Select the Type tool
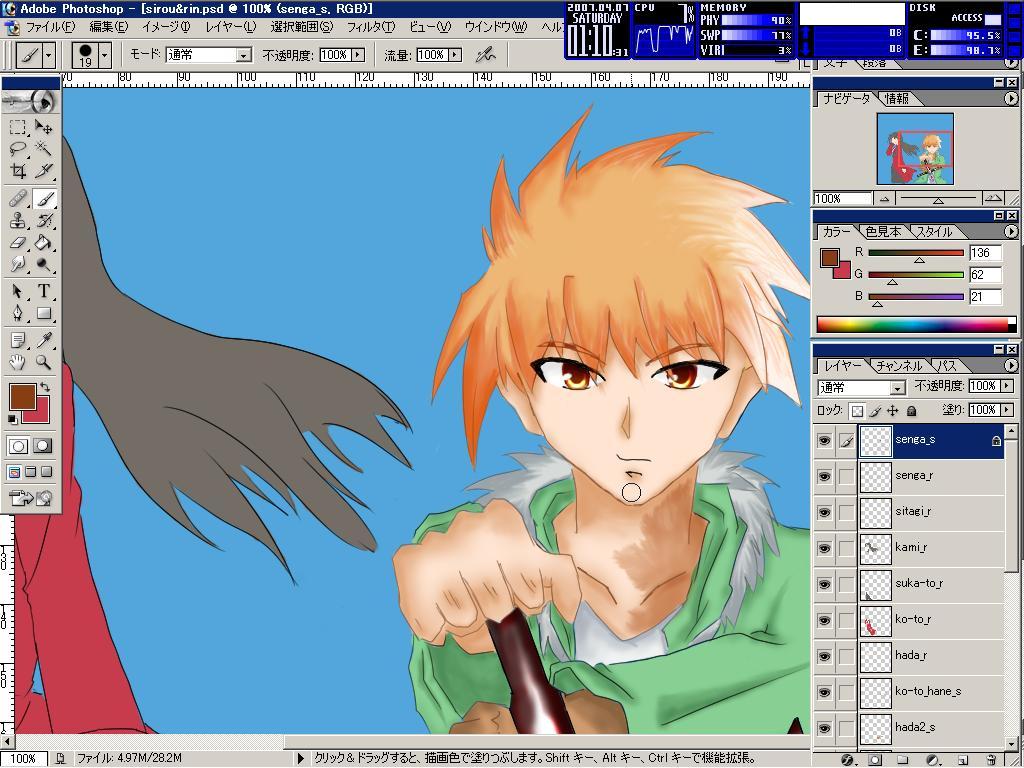Screen dimensions: 1024x768 pyautogui.click(x=43, y=291)
